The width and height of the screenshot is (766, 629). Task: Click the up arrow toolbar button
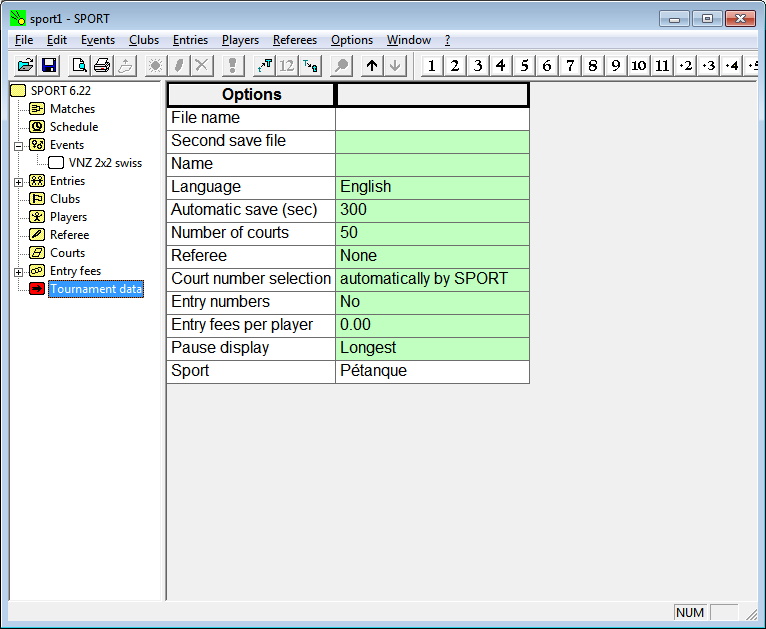coord(372,66)
